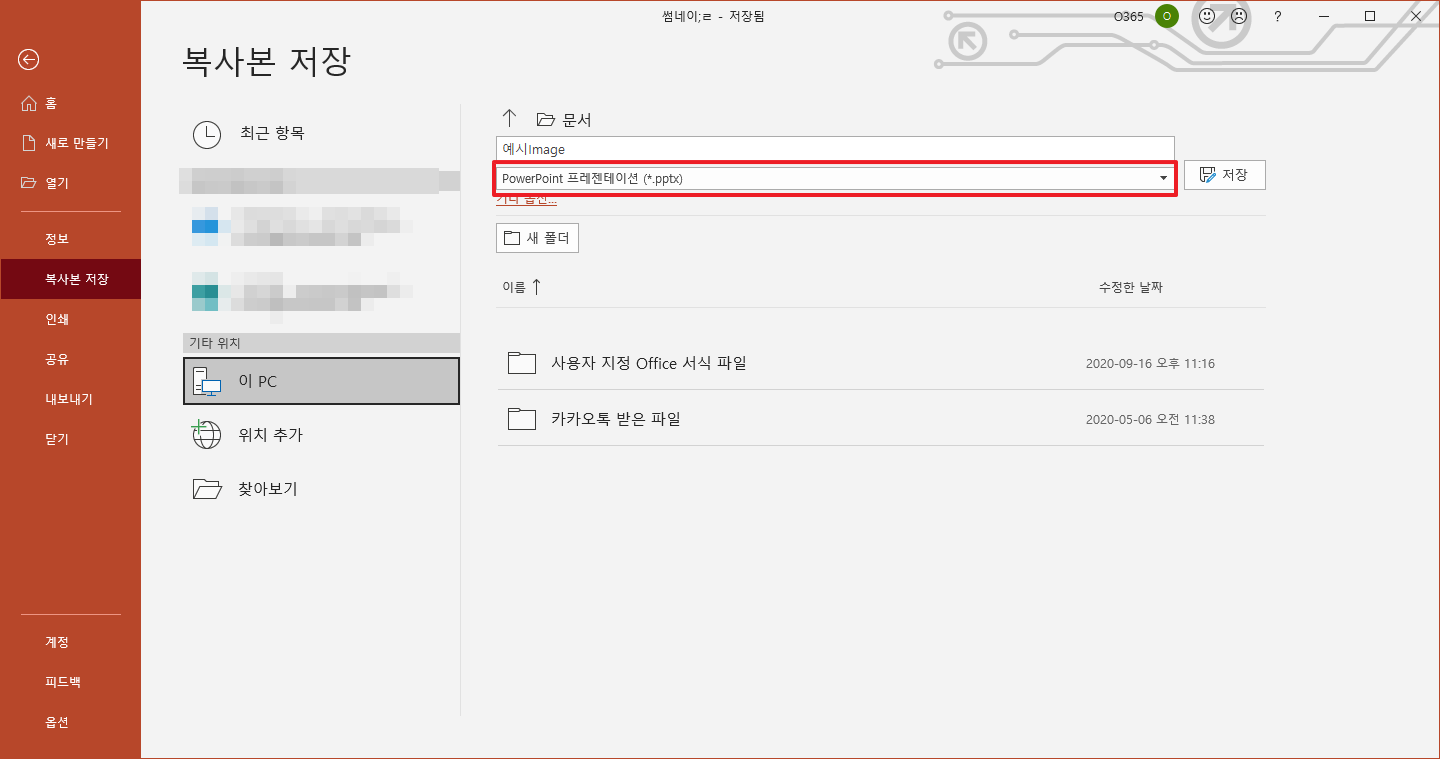1440x759 pixels.
Task: Click the back arrow circle icon
Action: coord(28,60)
